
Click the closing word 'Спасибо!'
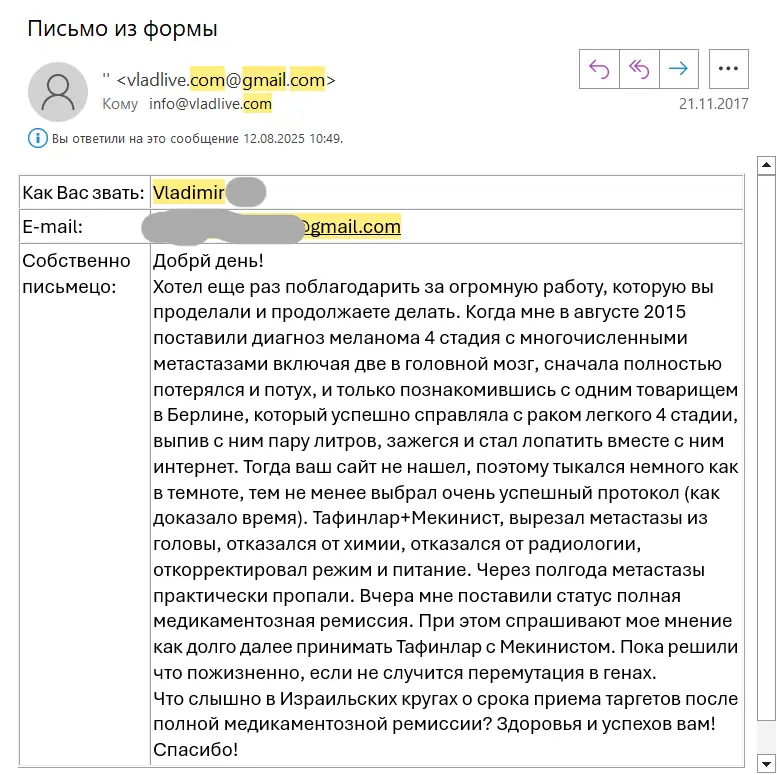(196, 750)
